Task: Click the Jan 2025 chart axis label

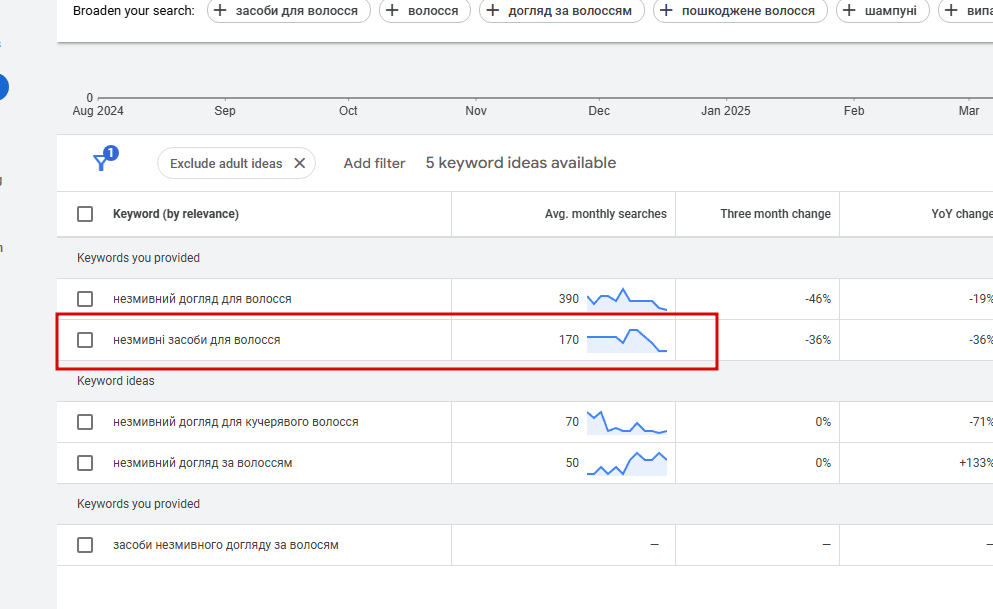Action: click(725, 111)
